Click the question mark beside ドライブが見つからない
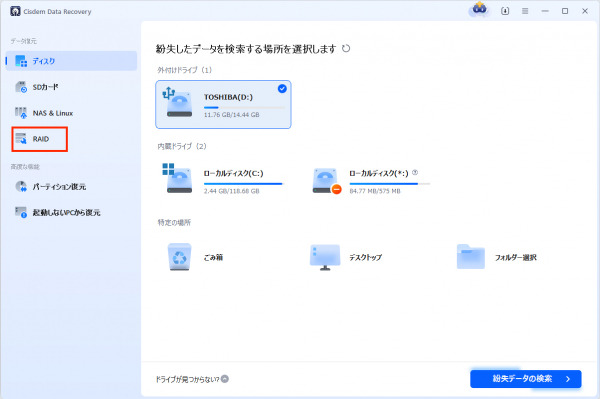This screenshot has height=399, width=600. pos(225,379)
